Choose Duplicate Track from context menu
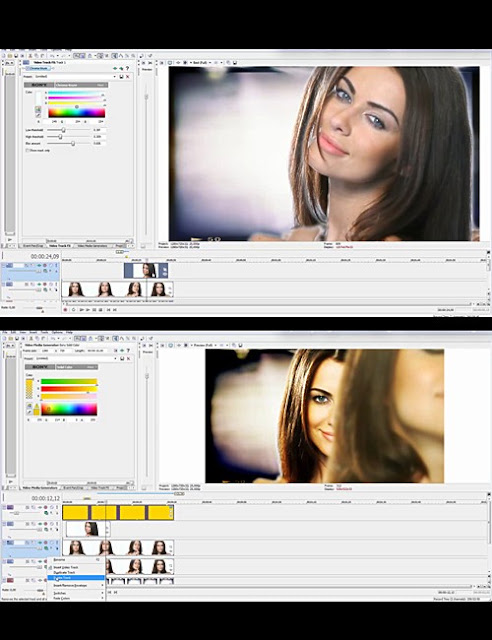Viewport: 492px width, 640px height. click(x=76, y=573)
